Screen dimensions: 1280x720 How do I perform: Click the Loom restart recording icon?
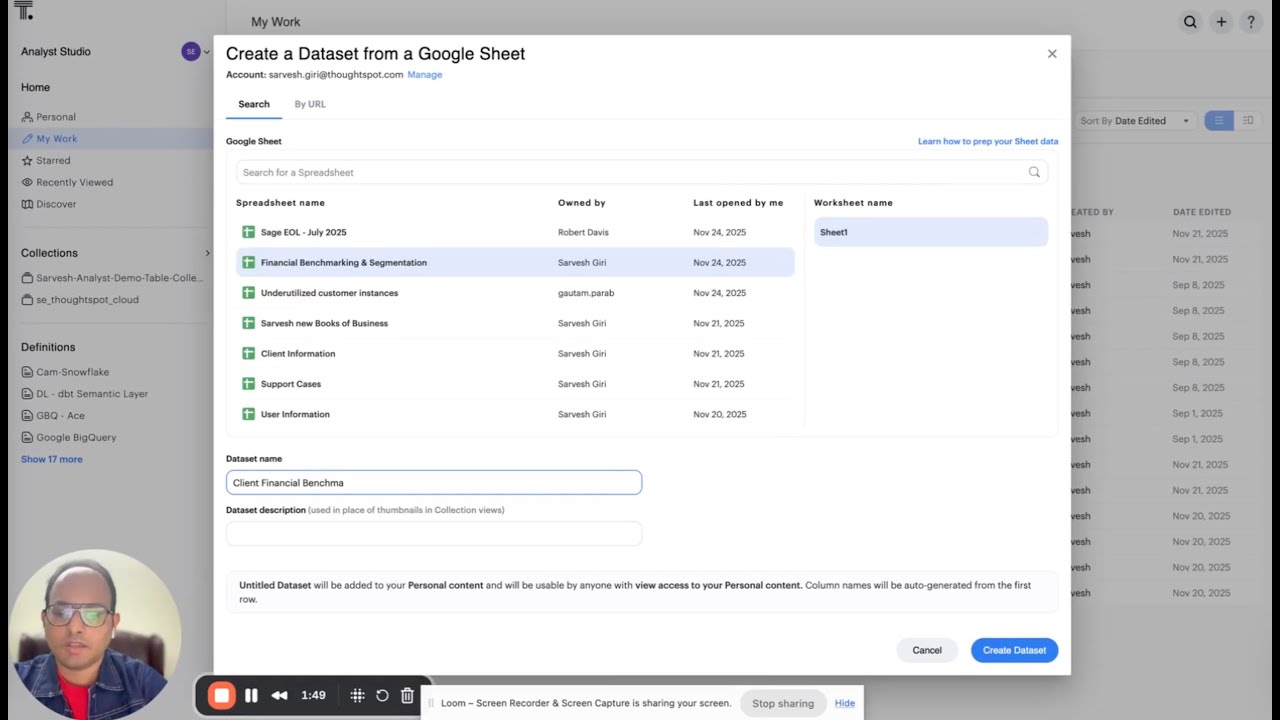(x=382, y=695)
